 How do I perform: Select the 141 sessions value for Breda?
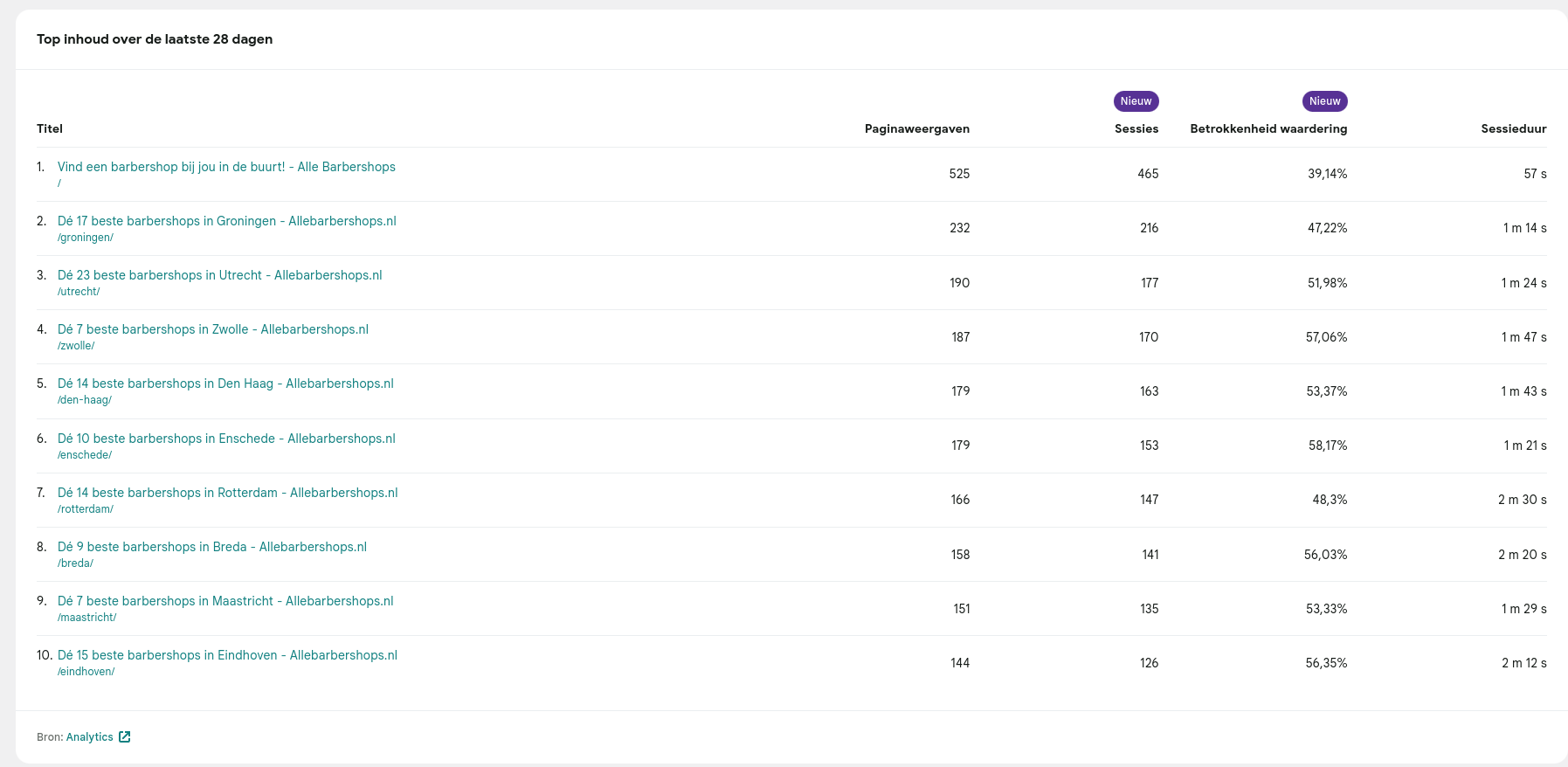click(1150, 555)
